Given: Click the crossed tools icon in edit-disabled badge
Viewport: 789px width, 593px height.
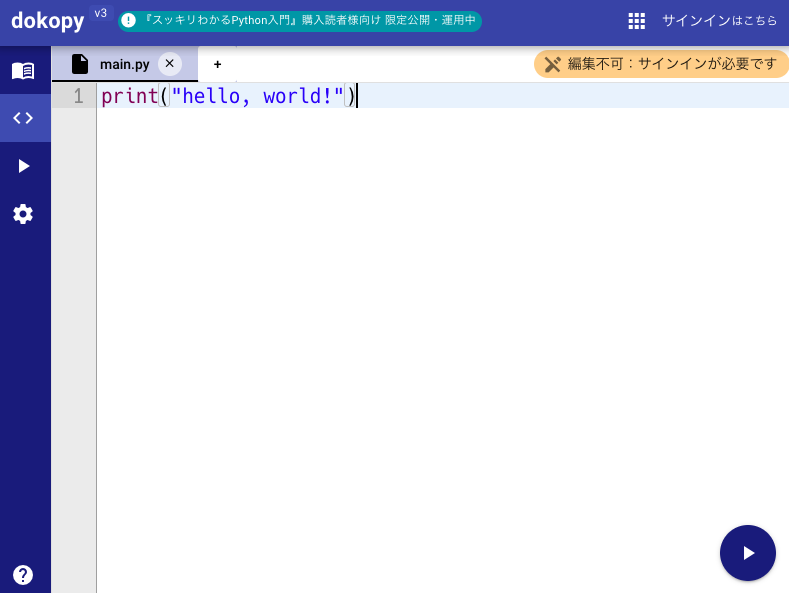Looking at the screenshot, I should tap(553, 64).
